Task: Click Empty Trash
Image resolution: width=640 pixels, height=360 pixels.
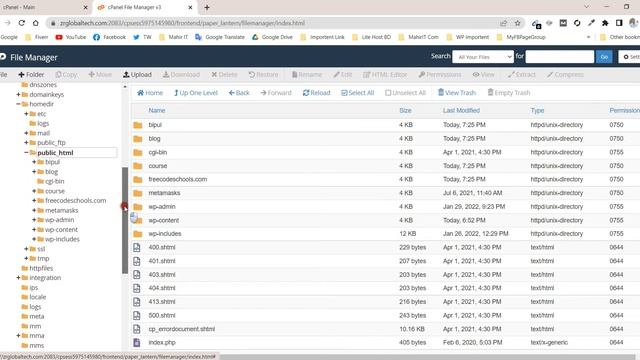Action: tap(509, 93)
